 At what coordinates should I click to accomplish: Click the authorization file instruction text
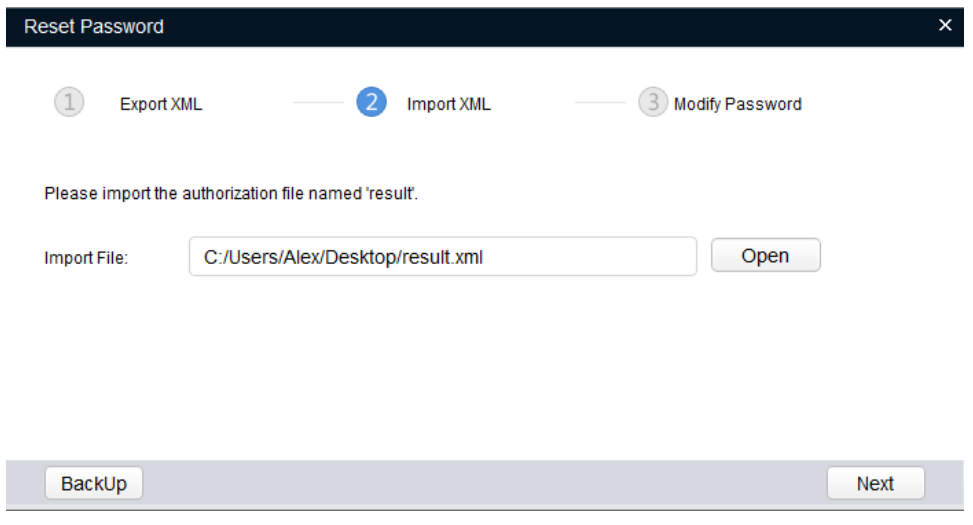point(231,192)
